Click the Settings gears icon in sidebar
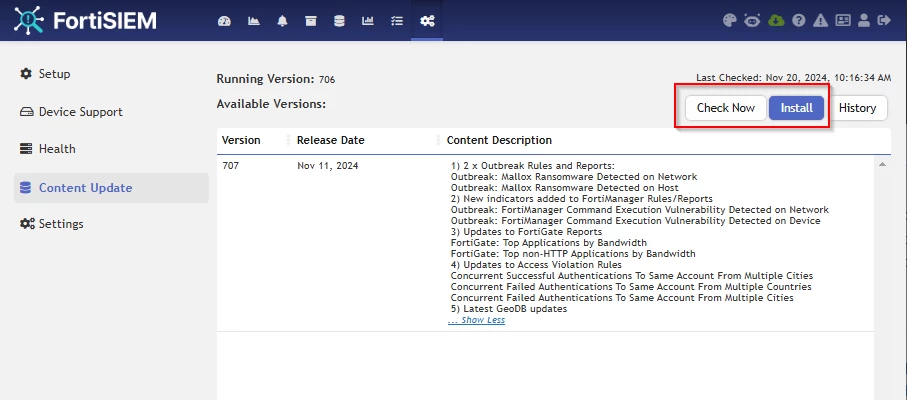Screen dimensions: 907x400 click(x=27, y=224)
